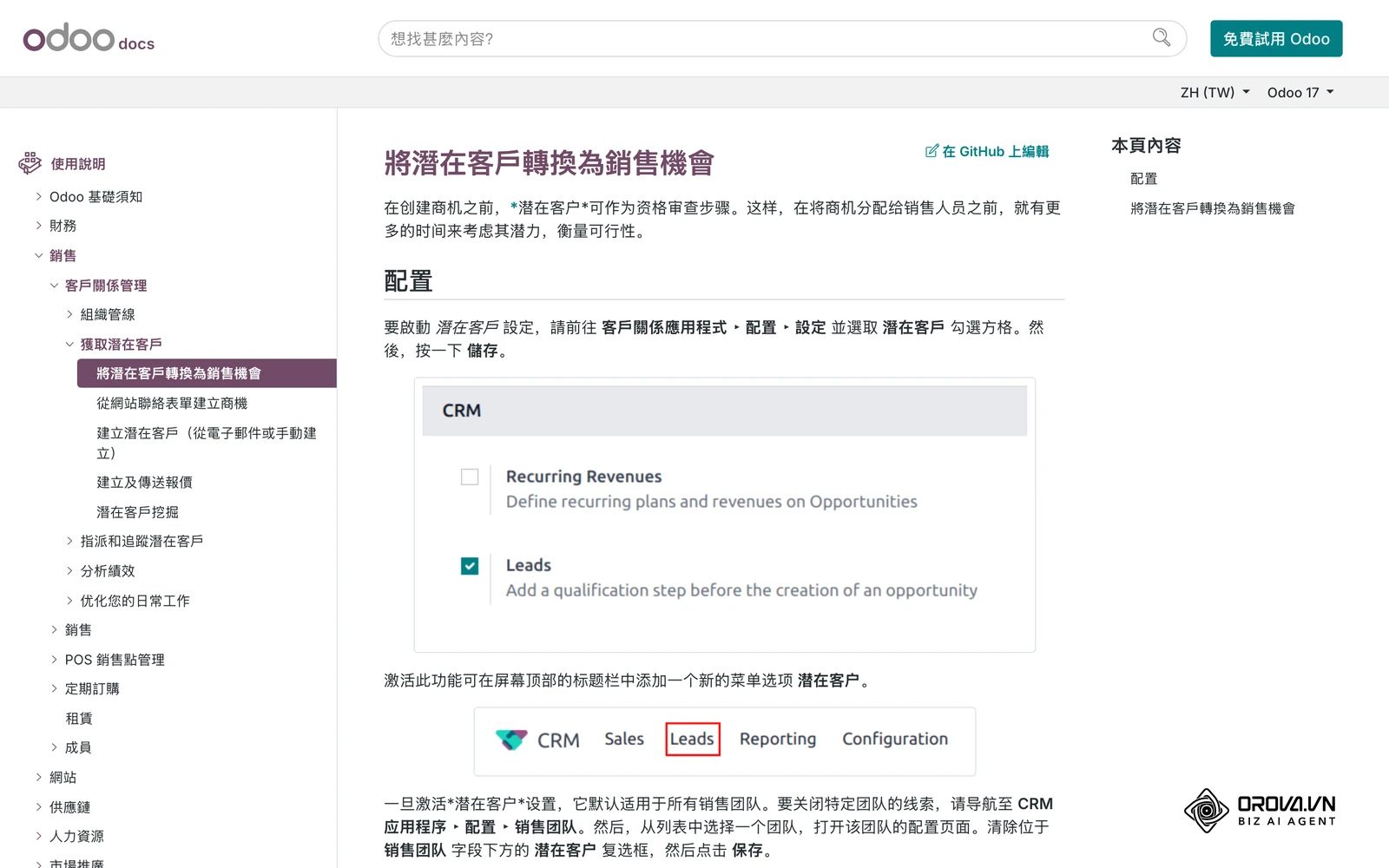The height and width of the screenshot is (868, 1389).
Task: Click the 本頁內容 heading
Action: click(x=1146, y=146)
